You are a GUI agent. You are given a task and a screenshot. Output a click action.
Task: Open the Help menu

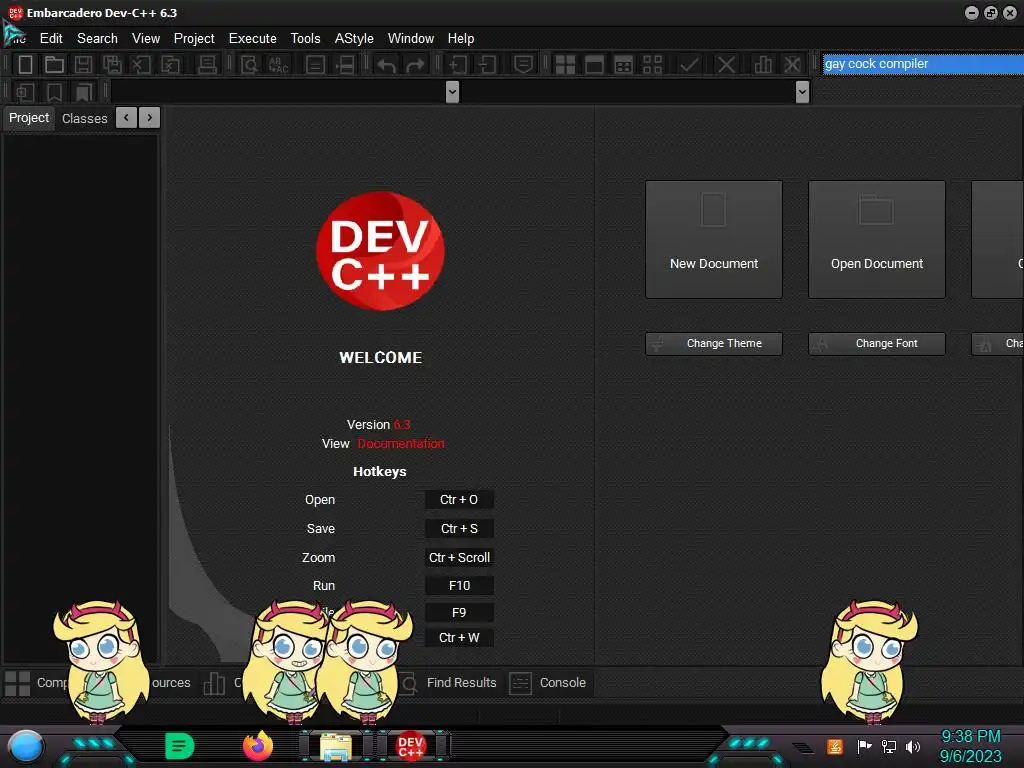click(461, 39)
